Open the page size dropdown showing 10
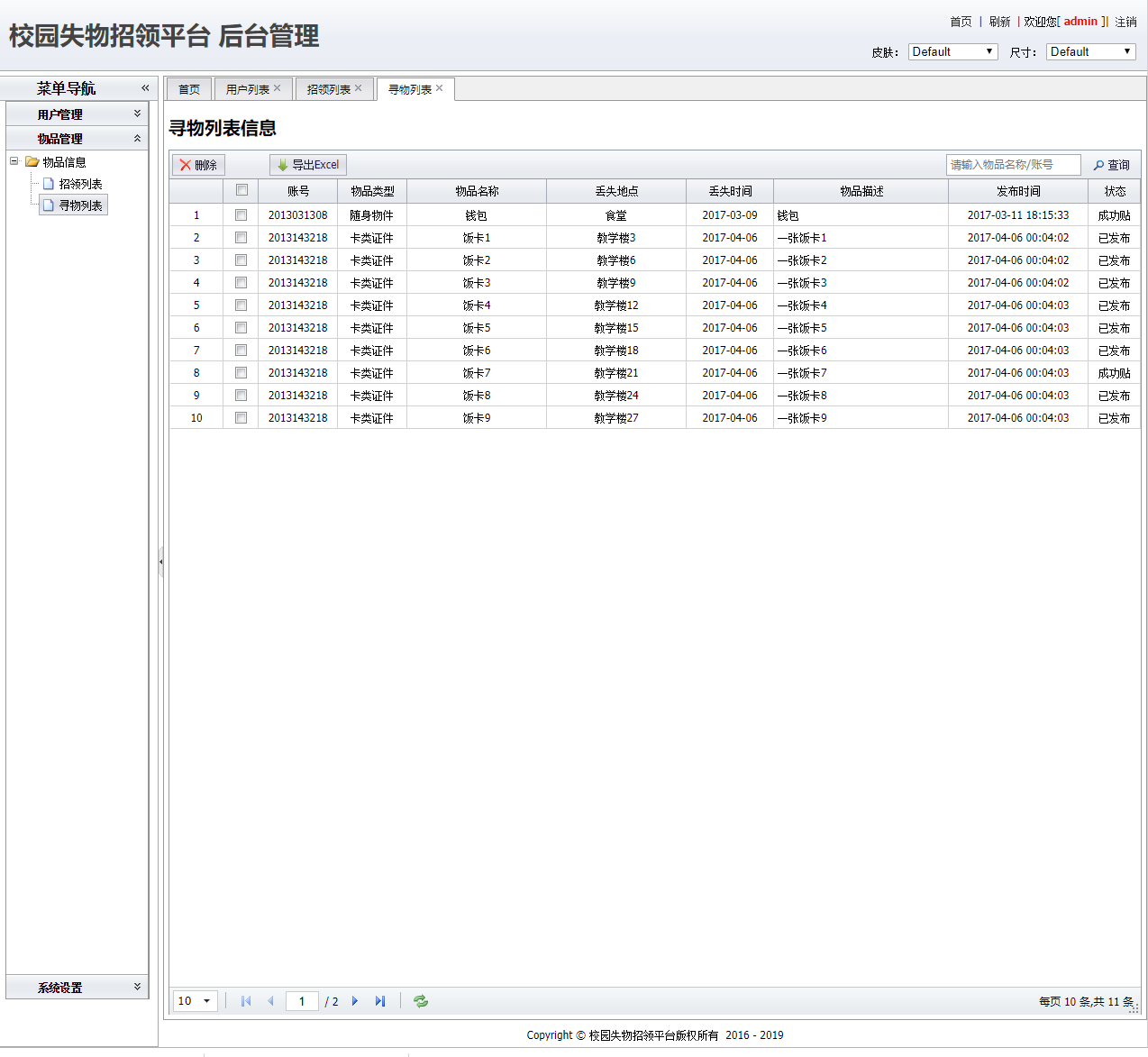 tap(196, 1001)
